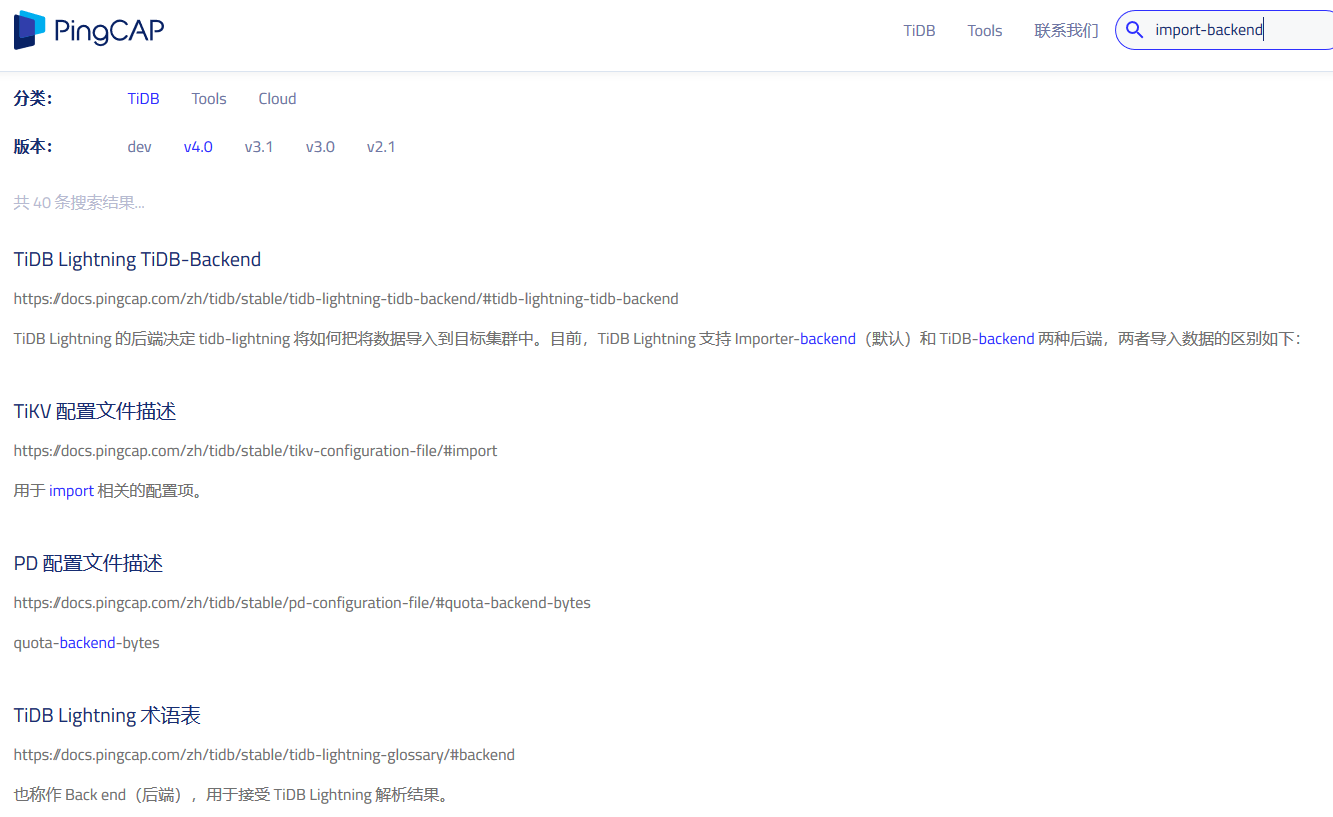
Task: Click the 版本 label
Action: [x=33, y=146]
